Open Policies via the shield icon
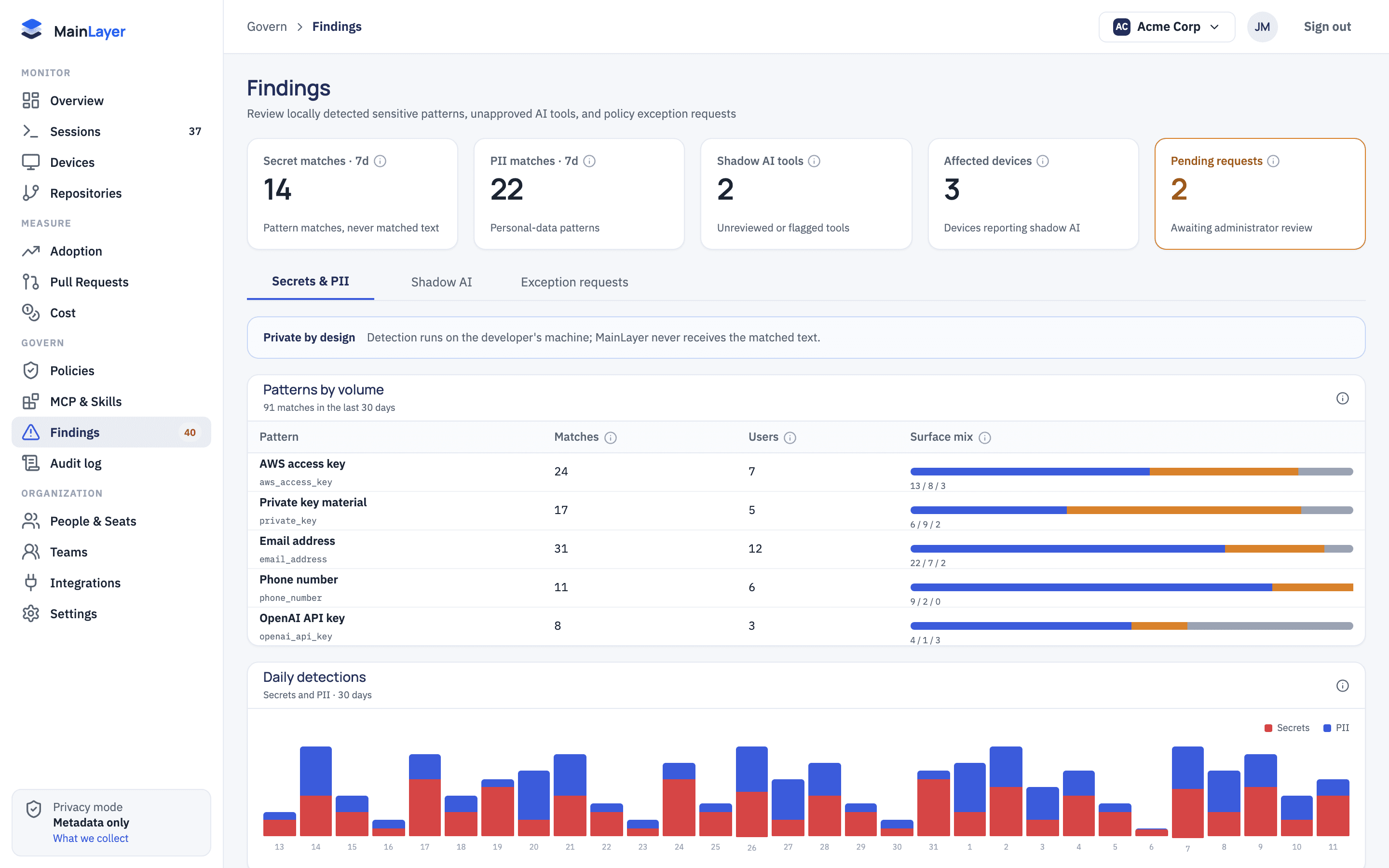1389x868 pixels. 31,370
